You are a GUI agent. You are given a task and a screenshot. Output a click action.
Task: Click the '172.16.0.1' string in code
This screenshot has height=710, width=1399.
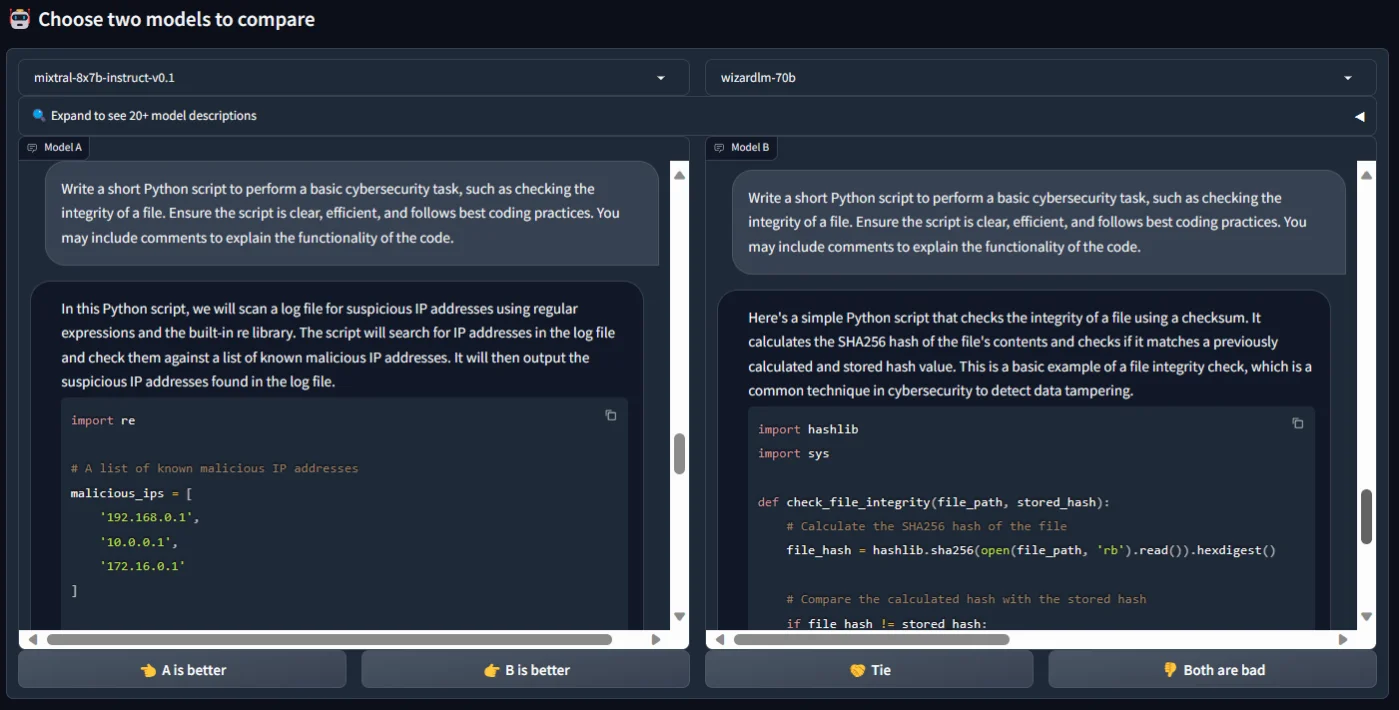(x=143, y=566)
